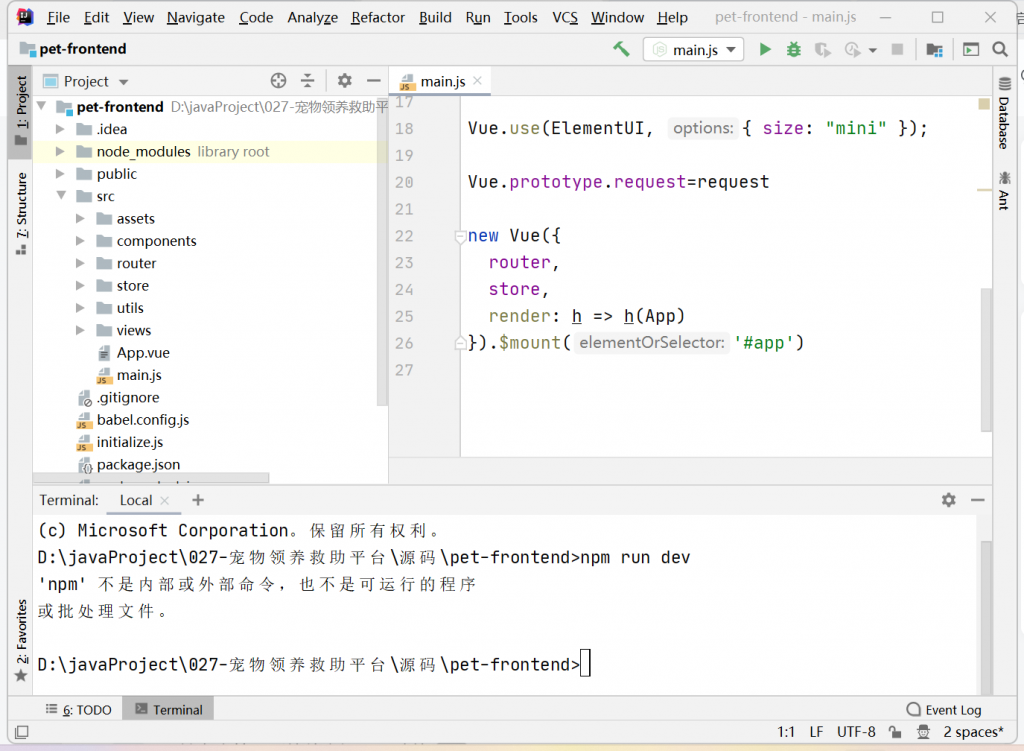Click the Build project hammer icon
The height and width of the screenshot is (751, 1024).
tap(621, 49)
